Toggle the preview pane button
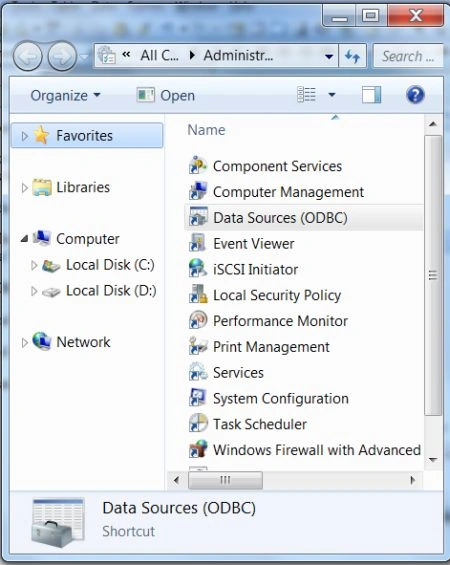Image resolution: width=450 pixels, height=565 pixels. coord(371,95)
